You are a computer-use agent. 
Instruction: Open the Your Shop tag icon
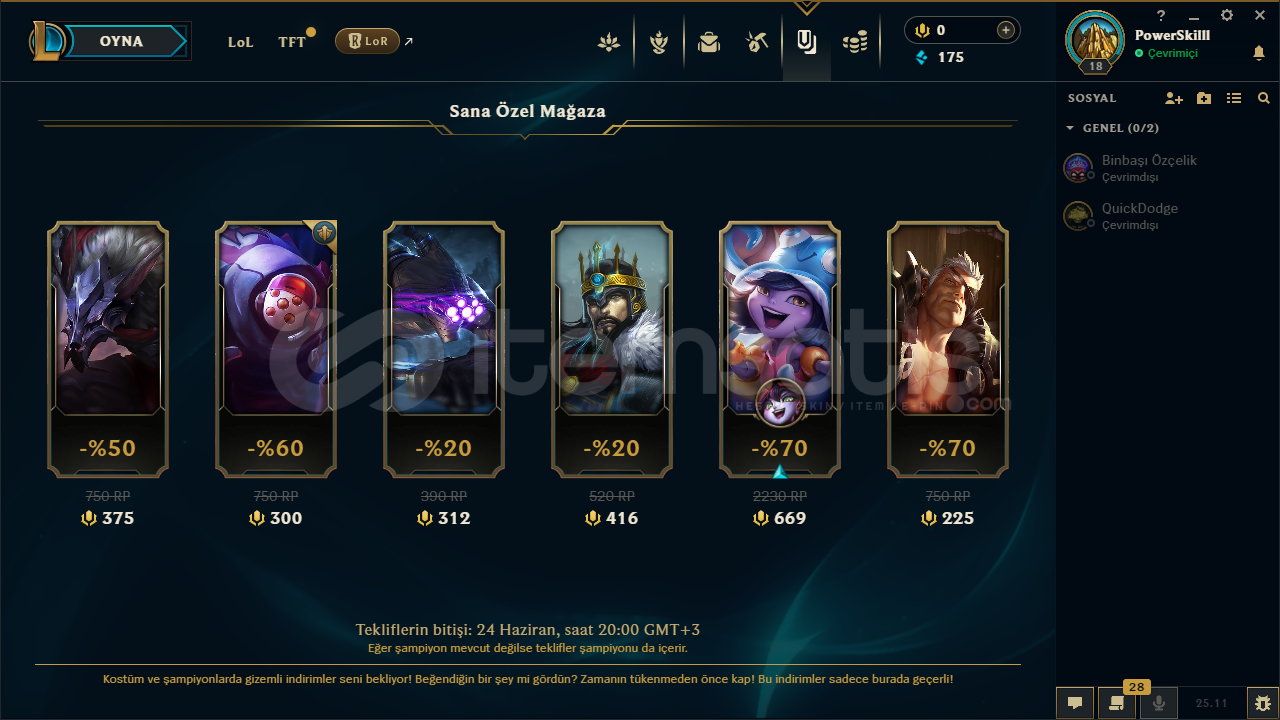click(x=806, y=42)
